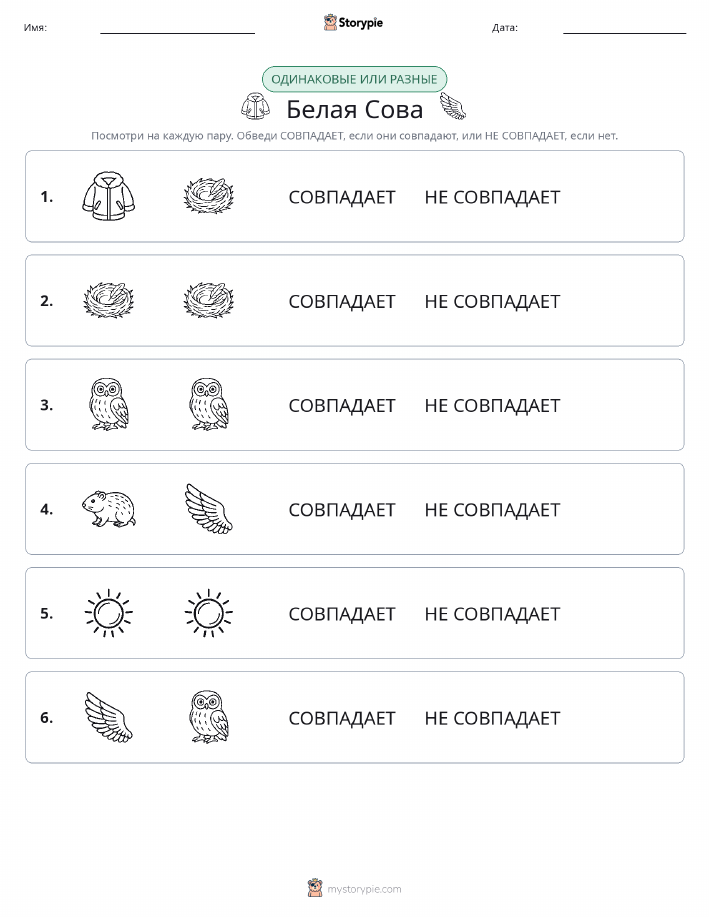Click the Дата date line field
Image resolution: width=709 pixels, height=917 pixels.
tap(624, 28)
